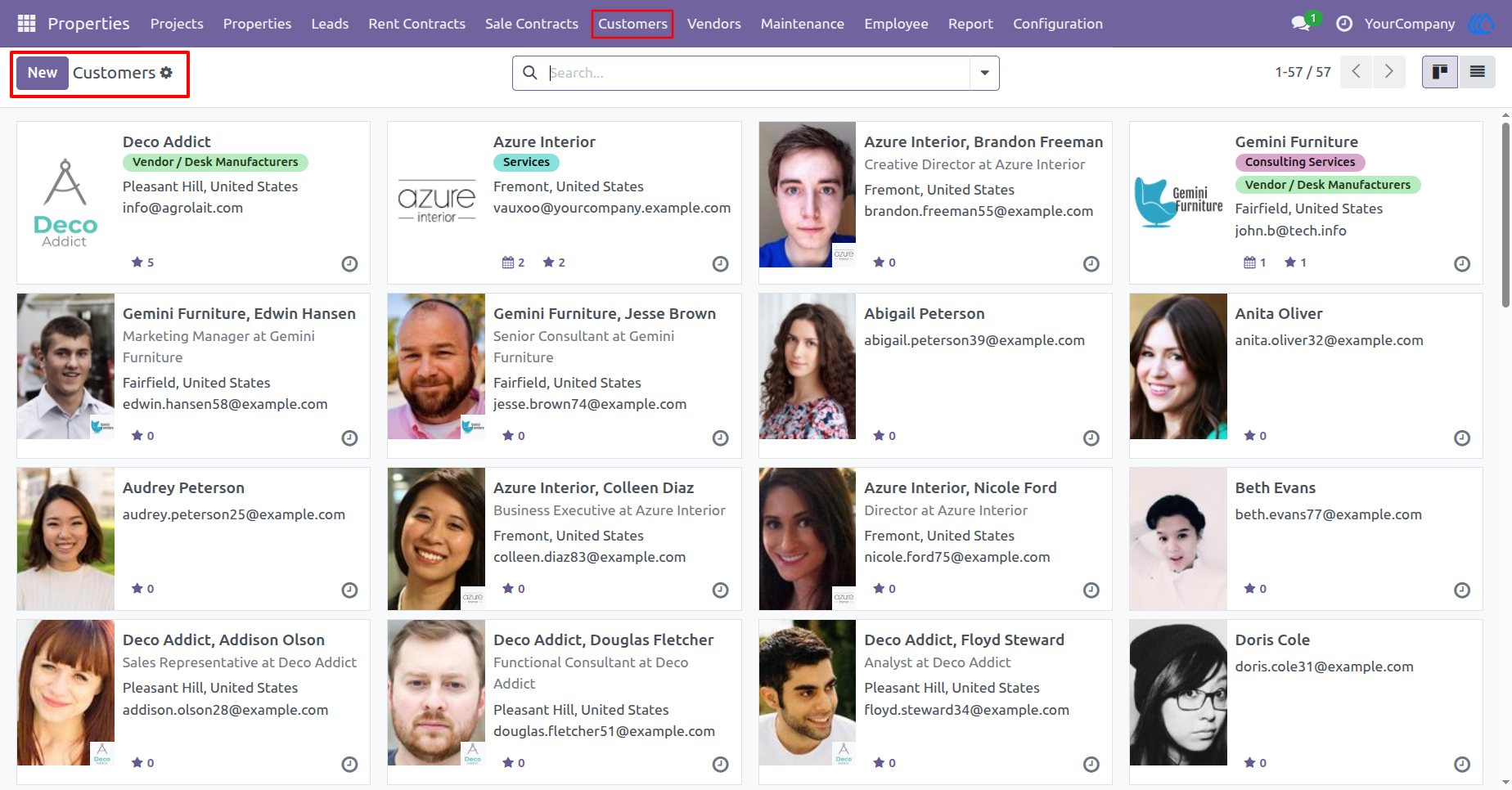The image size is (1512, 790).
Task: Click Abigail Peterson's profile photo
Action: 808,366
